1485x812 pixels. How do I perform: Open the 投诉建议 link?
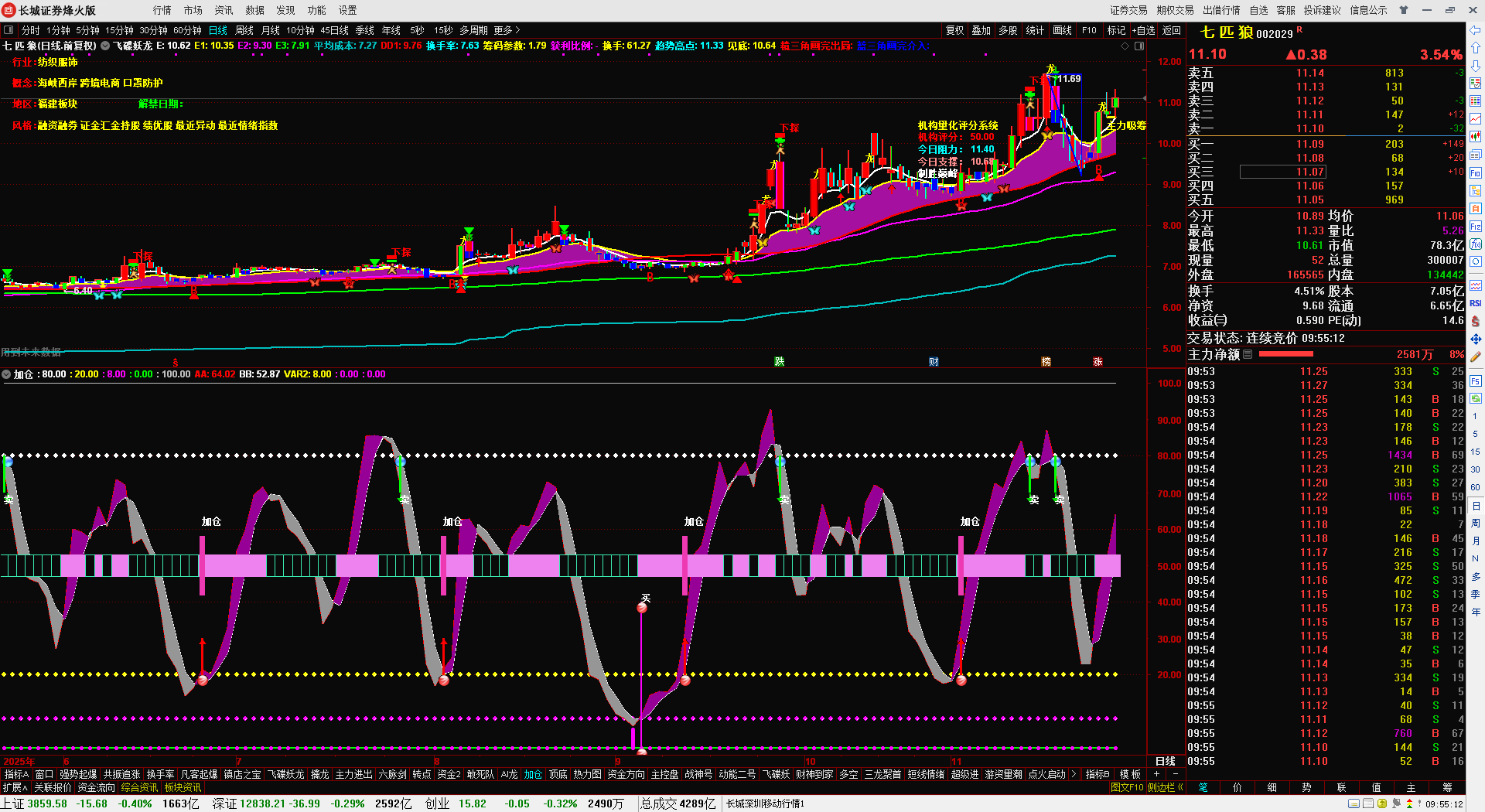click(1322, 10)
